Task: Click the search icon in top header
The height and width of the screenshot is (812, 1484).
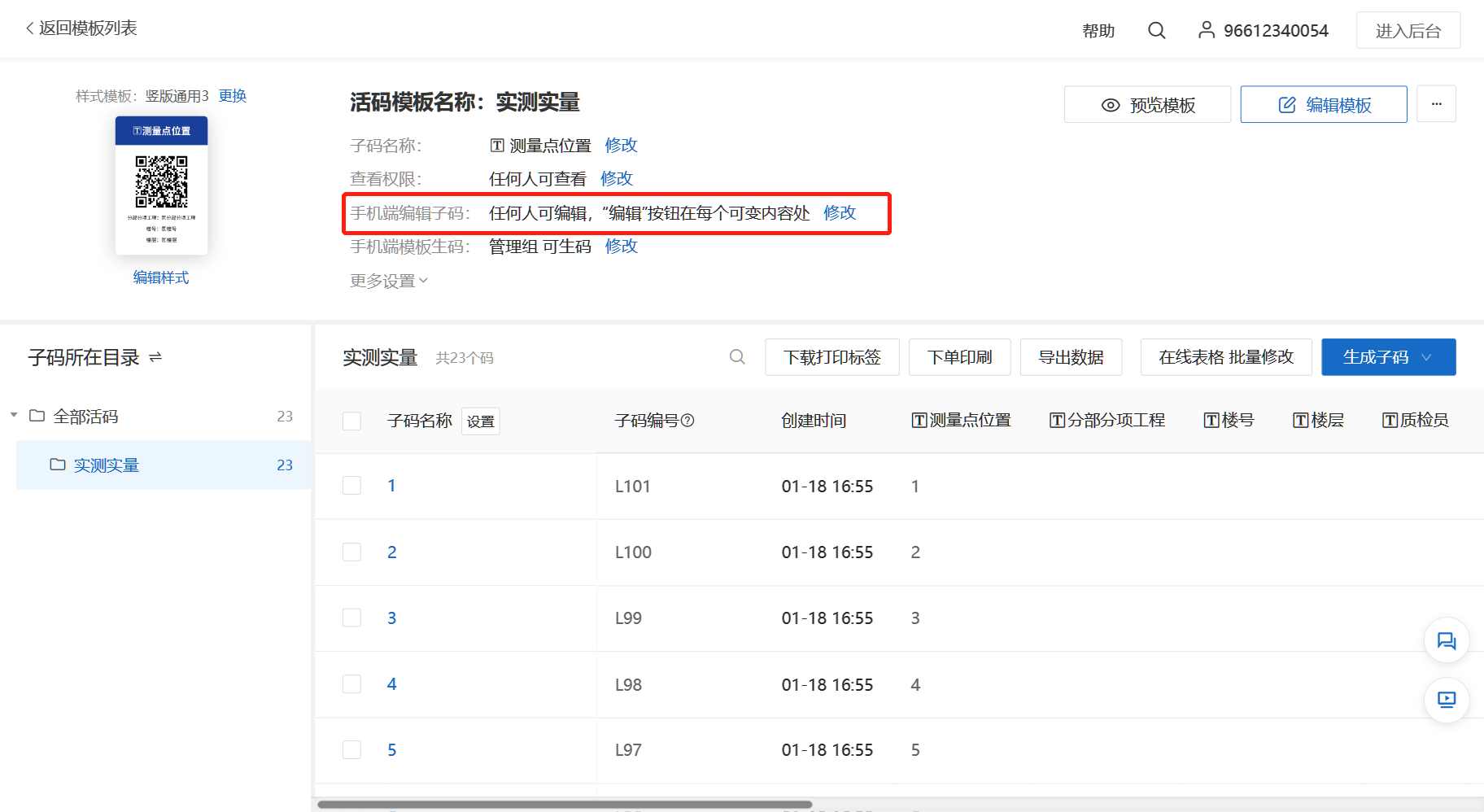Action: click(1156, 31)
